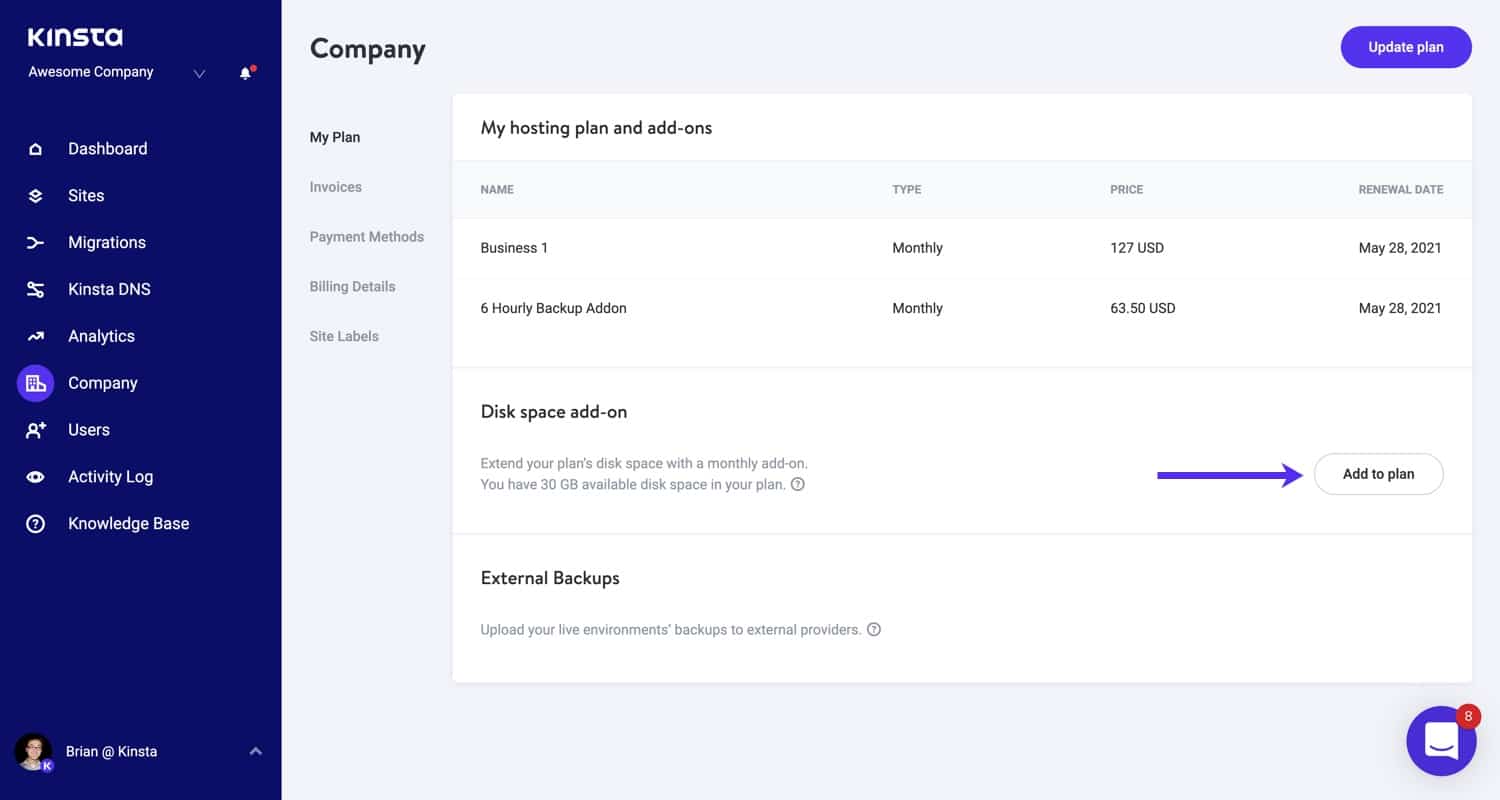Screen dimensions: 1500x800
Task: Click the Add to plan button
Action: pyautogui.click(x=1379, y=474)
